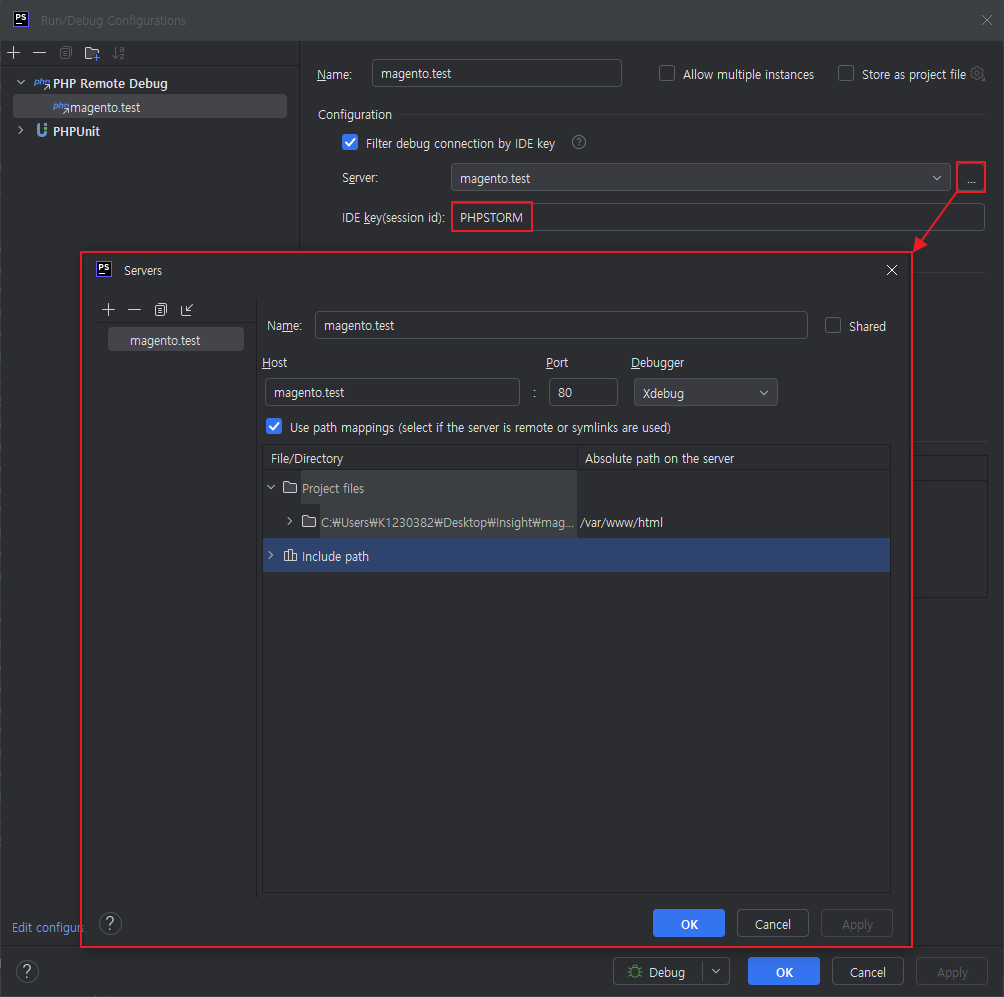This screenshot has height=997, width=1004.
Task: Click the Host field containing magento.test
Action: (392, 393)
